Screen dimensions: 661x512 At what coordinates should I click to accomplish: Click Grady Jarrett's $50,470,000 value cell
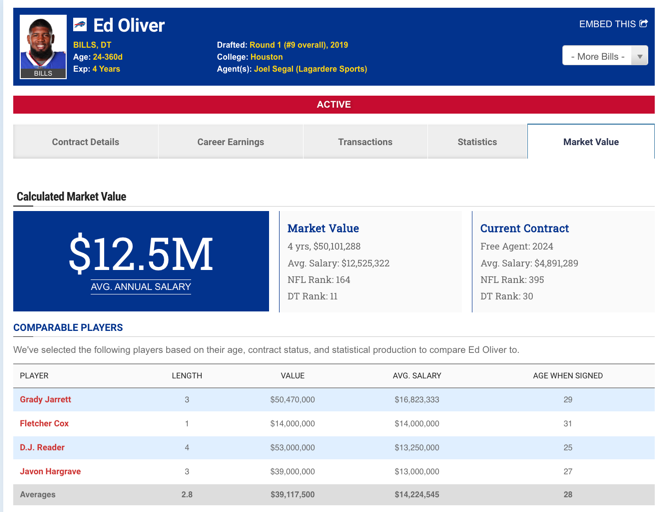click(x=293, y=399)
